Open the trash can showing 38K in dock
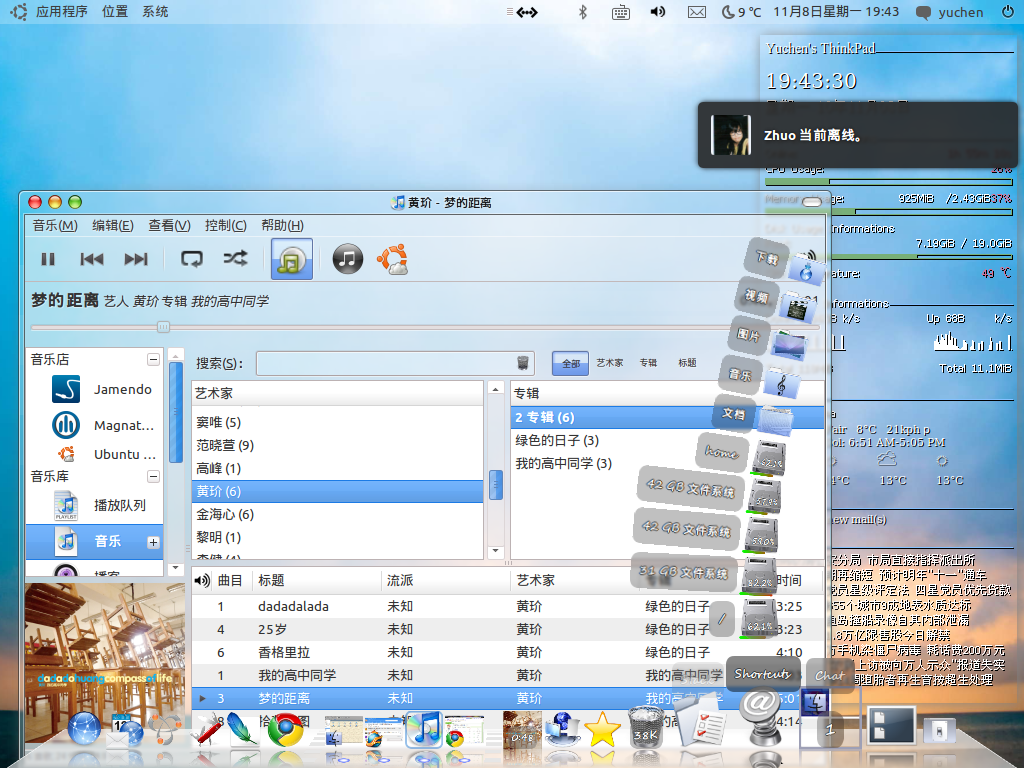 pyautogui.click(x=645, y=728)
